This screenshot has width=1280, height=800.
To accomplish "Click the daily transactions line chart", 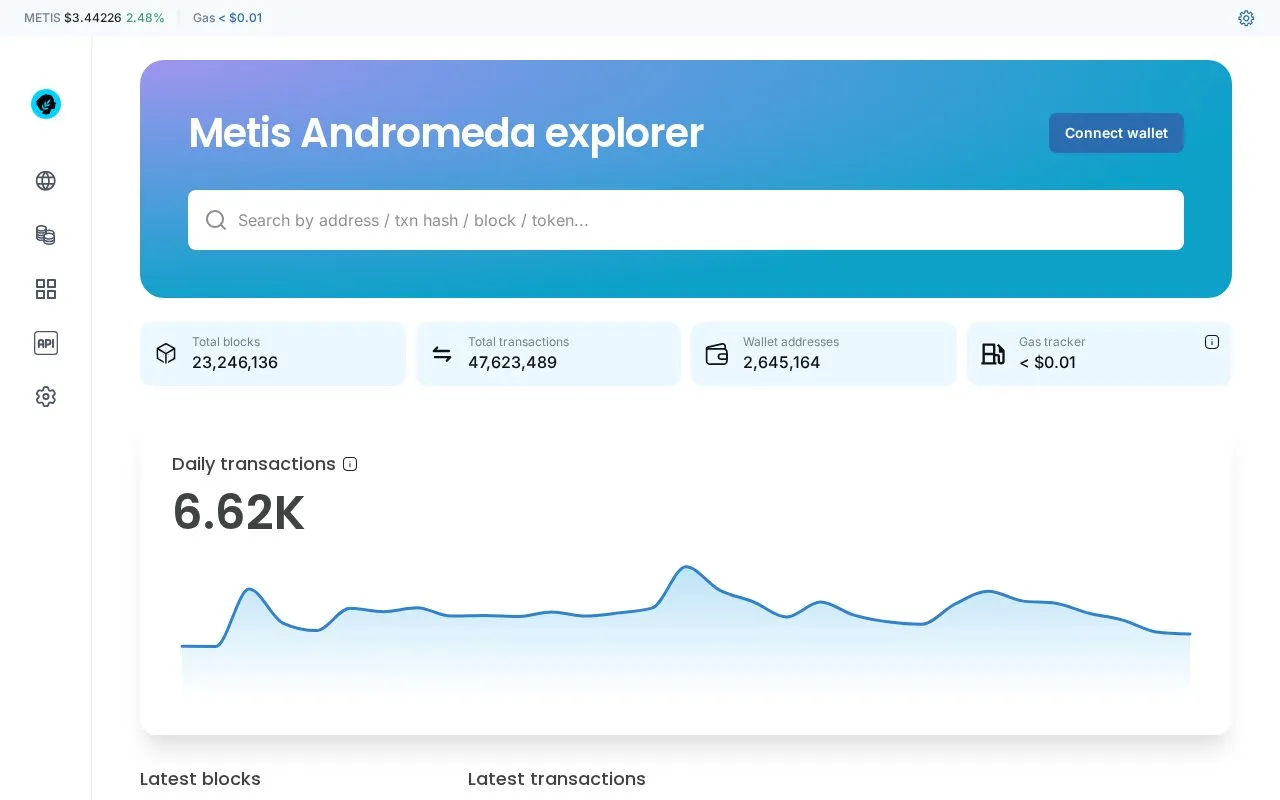I will pyautogui.click(x=686, y=625).
